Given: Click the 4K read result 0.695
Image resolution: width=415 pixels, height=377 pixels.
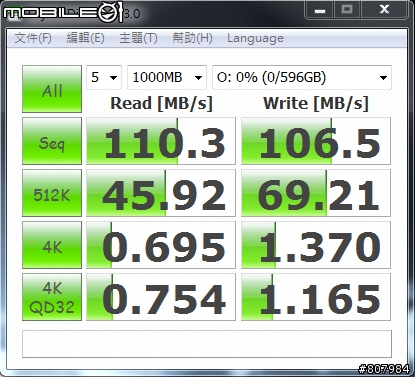Looking at the screenshot, I should coord(161,245).
